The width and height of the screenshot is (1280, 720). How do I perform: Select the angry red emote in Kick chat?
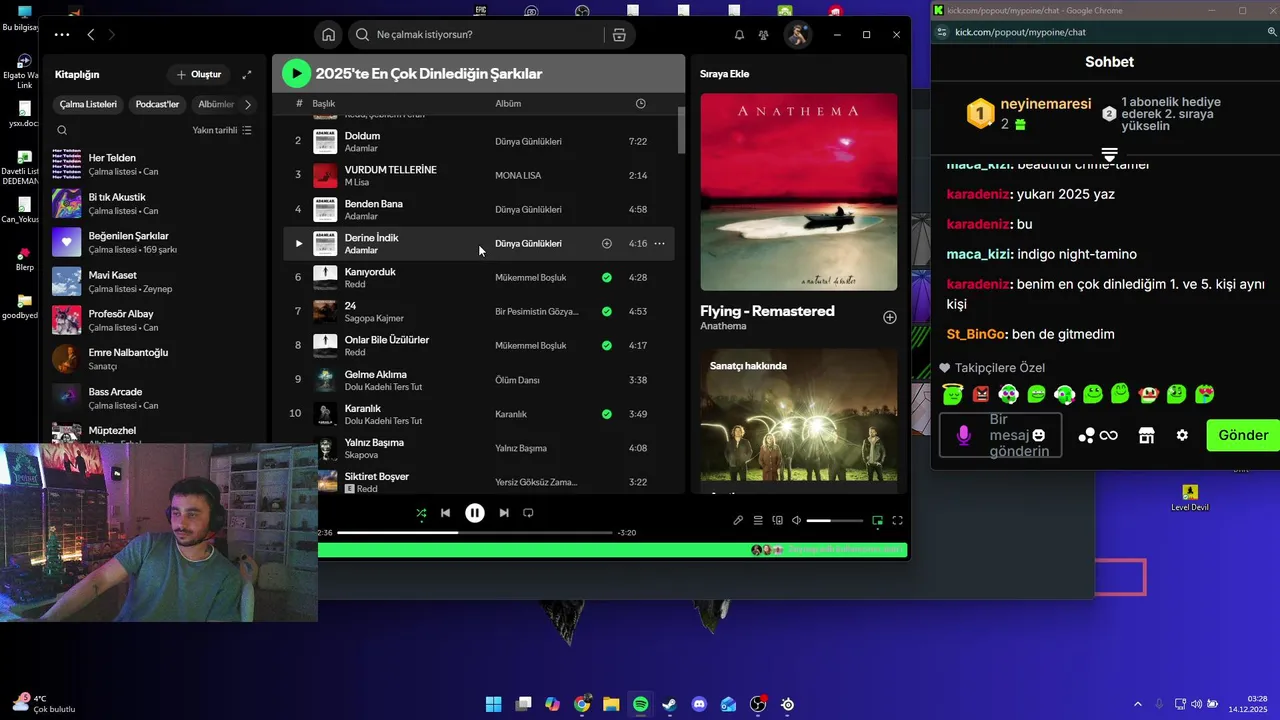tap(981, 394)
